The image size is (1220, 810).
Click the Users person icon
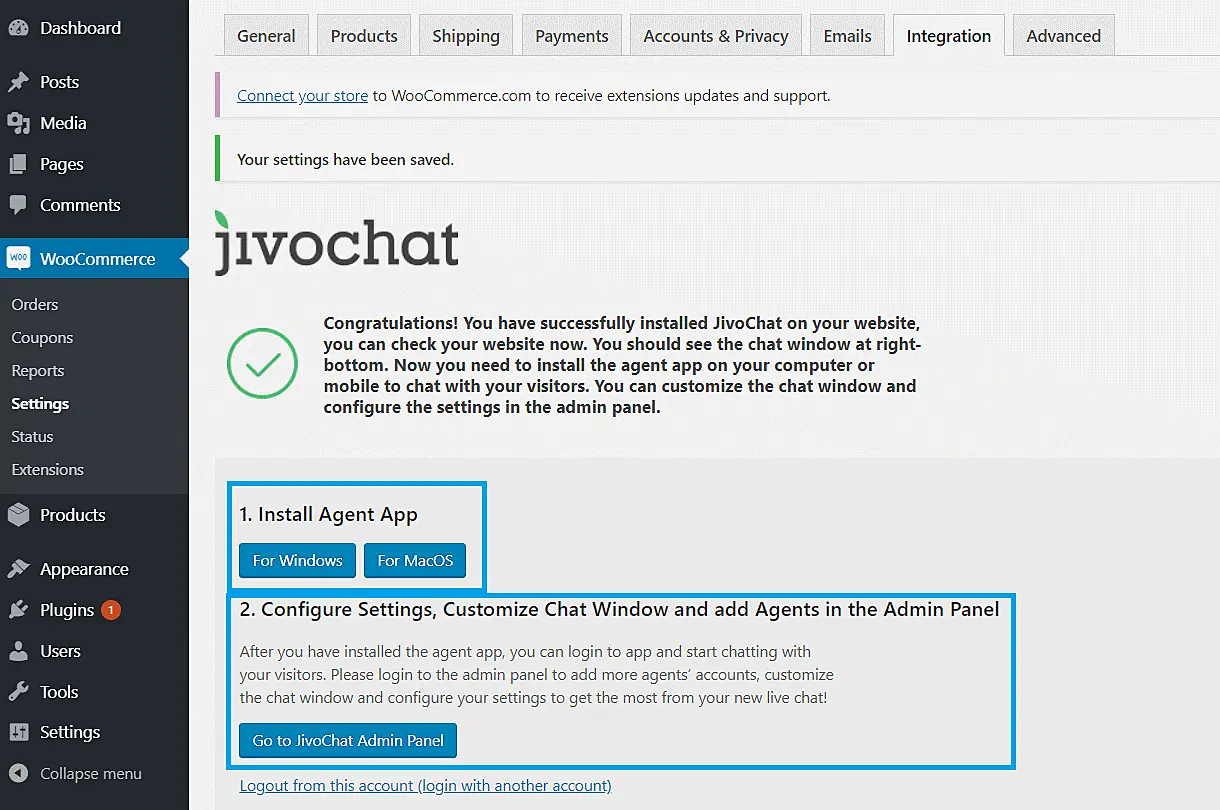click(18, 651)
